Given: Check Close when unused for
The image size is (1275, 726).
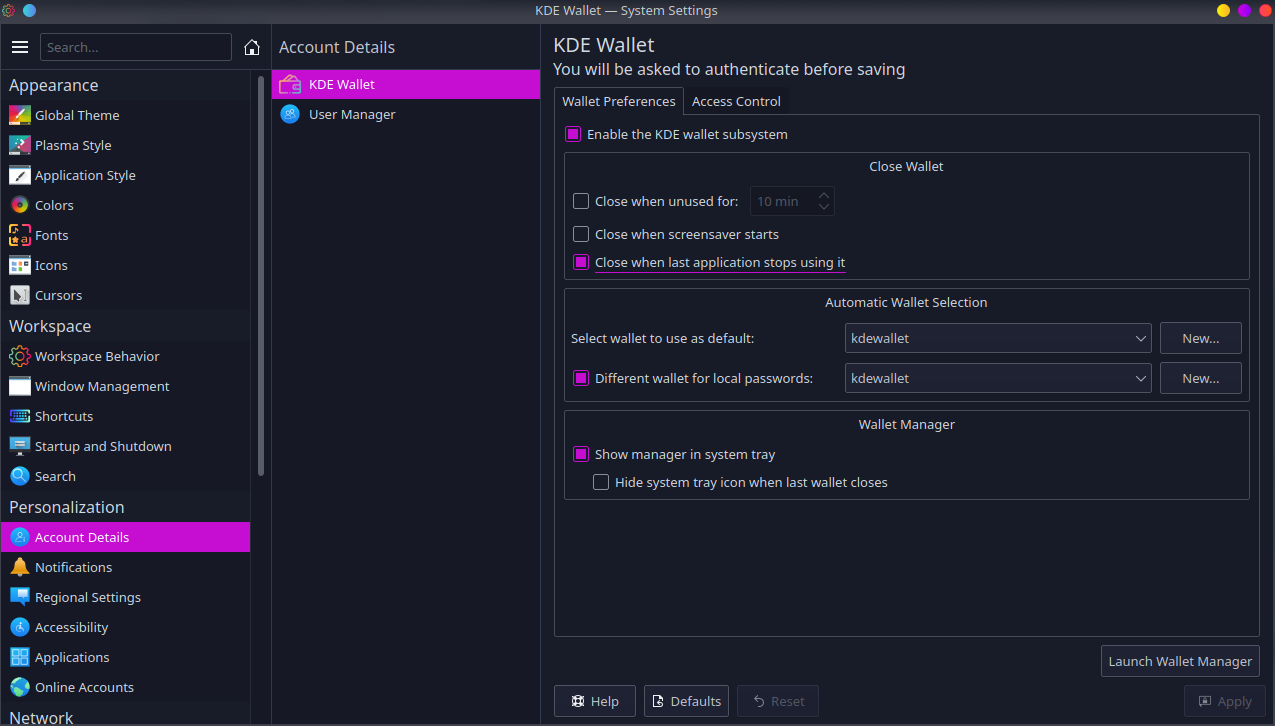Looking at the screenshot, I should point(581,201).
